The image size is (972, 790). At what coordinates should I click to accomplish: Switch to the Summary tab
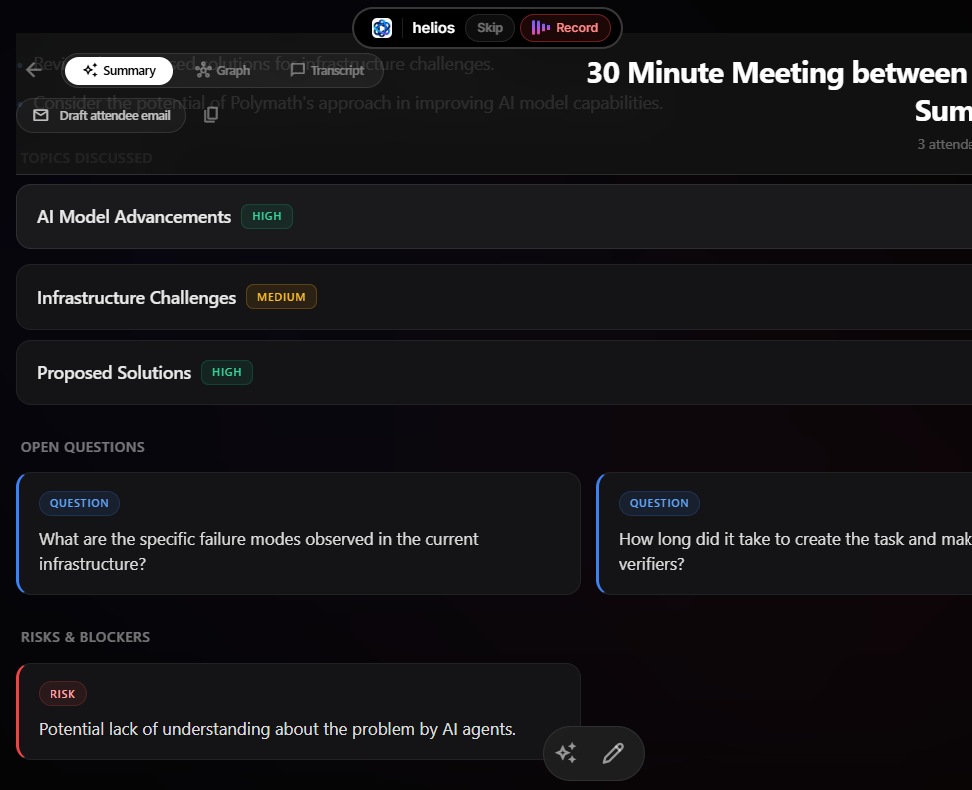pyautogui.click(x=119, y=71)
